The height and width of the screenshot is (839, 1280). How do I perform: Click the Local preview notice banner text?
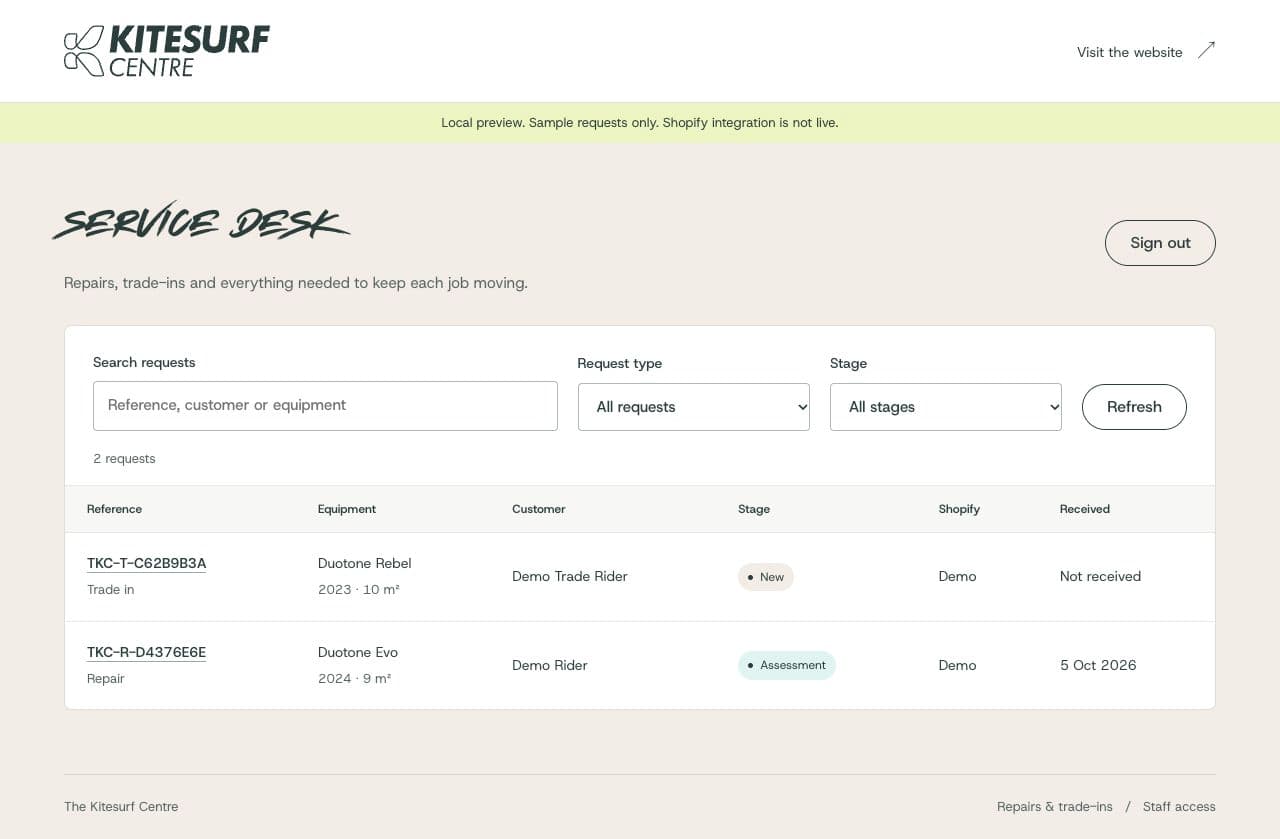[x=640, y=123]
